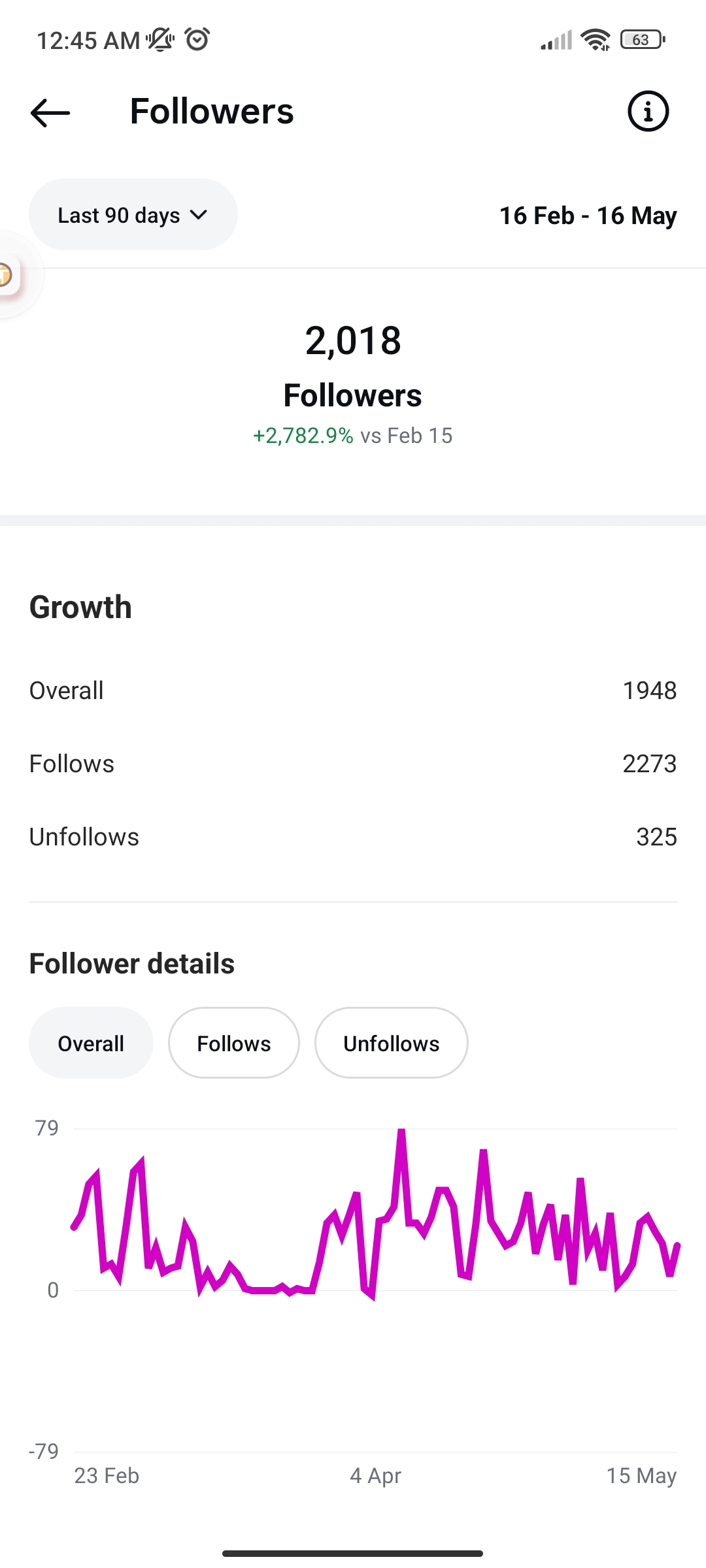The height and width of the screenshot is (1568, 706).
Task: Open the Last 90 days dropdown
Action: tap(133, 215)
